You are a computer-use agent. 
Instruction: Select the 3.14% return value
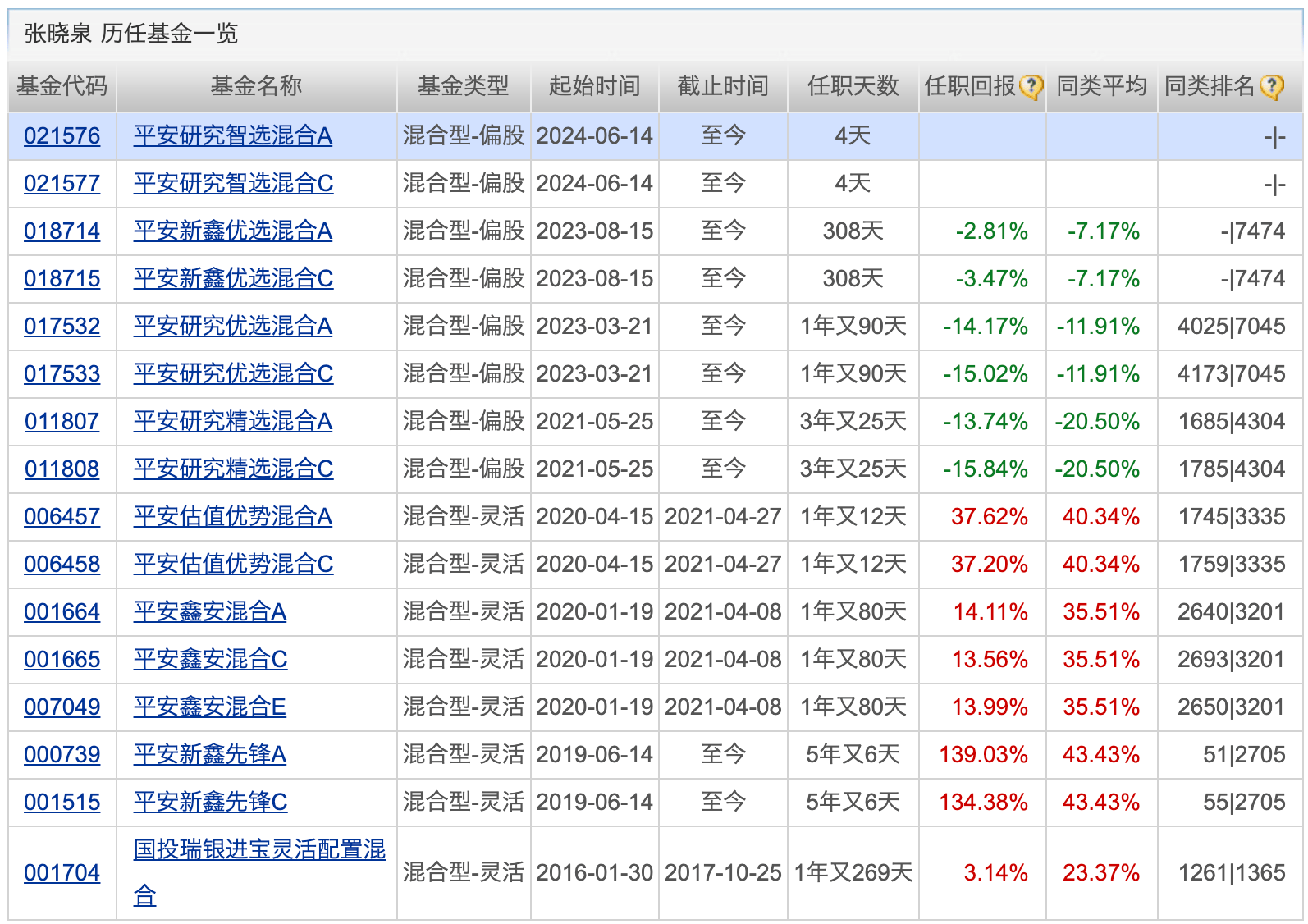tap(996, 872)
